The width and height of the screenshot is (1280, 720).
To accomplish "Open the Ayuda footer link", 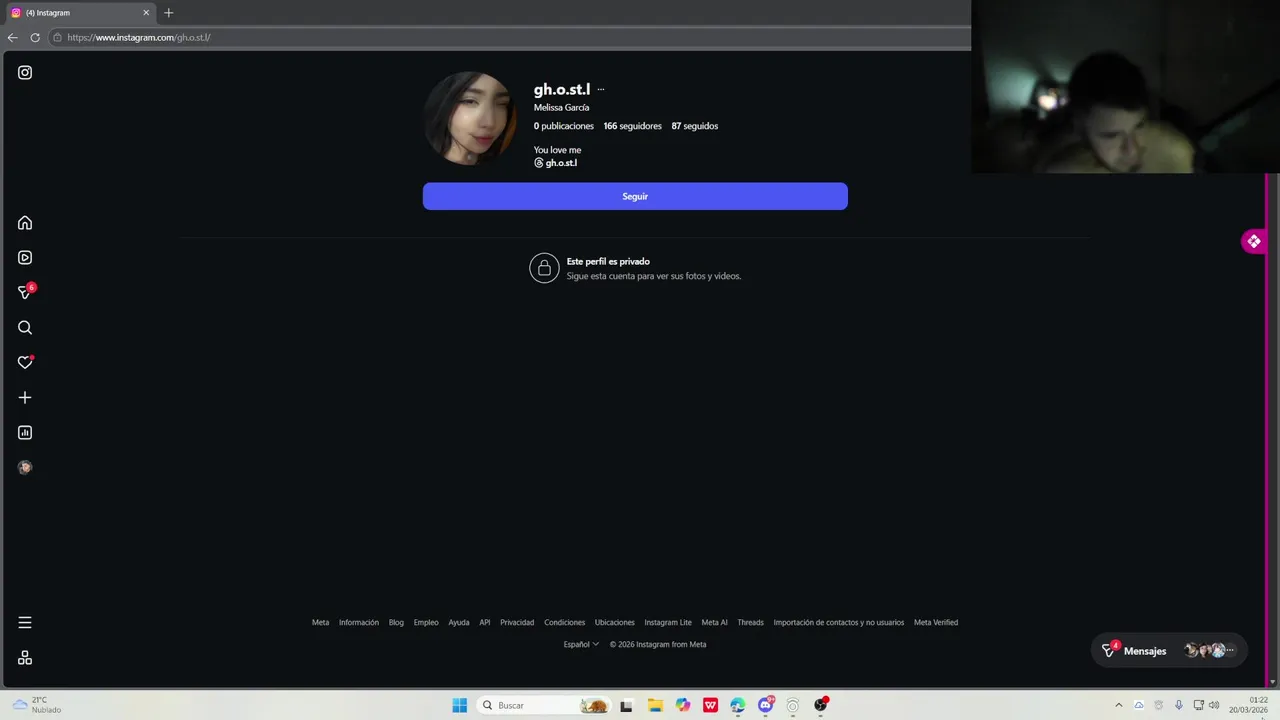I will pyautogui.click(x=459, y=622).
